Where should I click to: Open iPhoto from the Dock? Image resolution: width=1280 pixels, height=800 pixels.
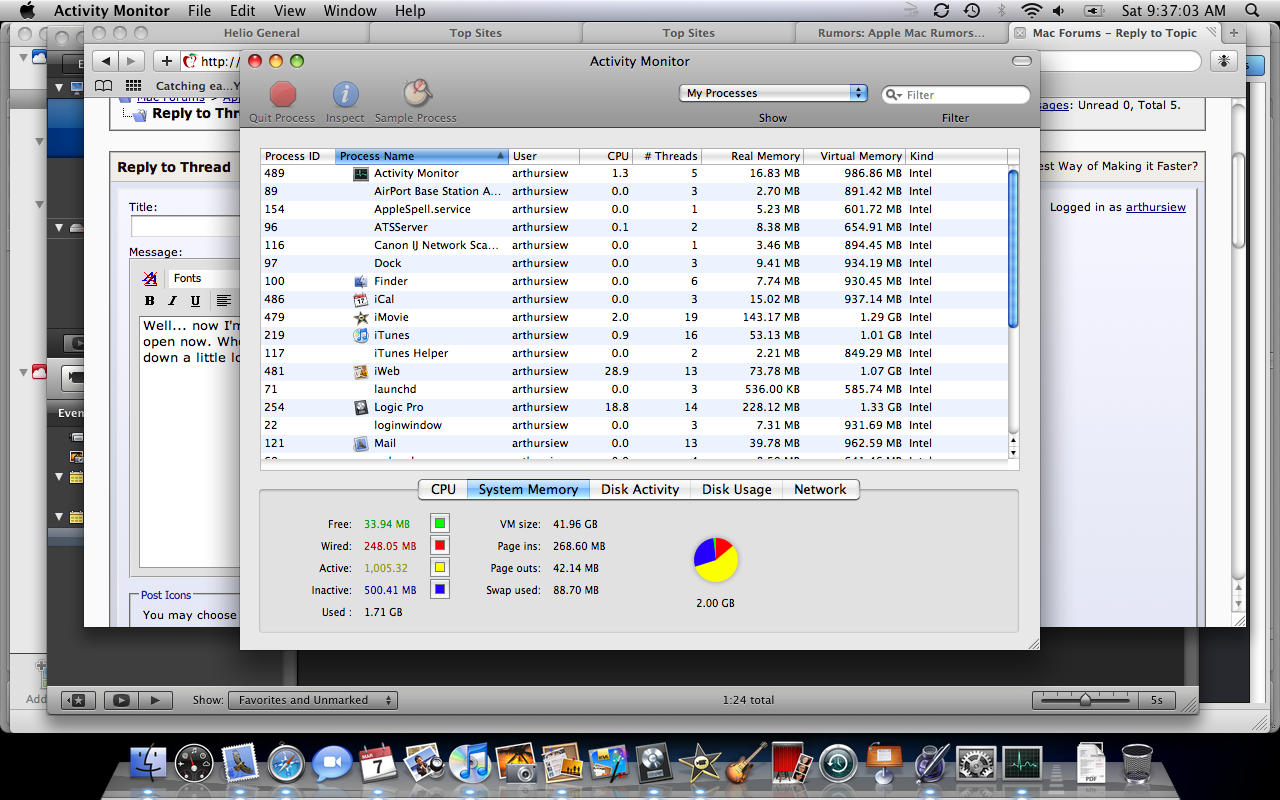coord(516,764)
